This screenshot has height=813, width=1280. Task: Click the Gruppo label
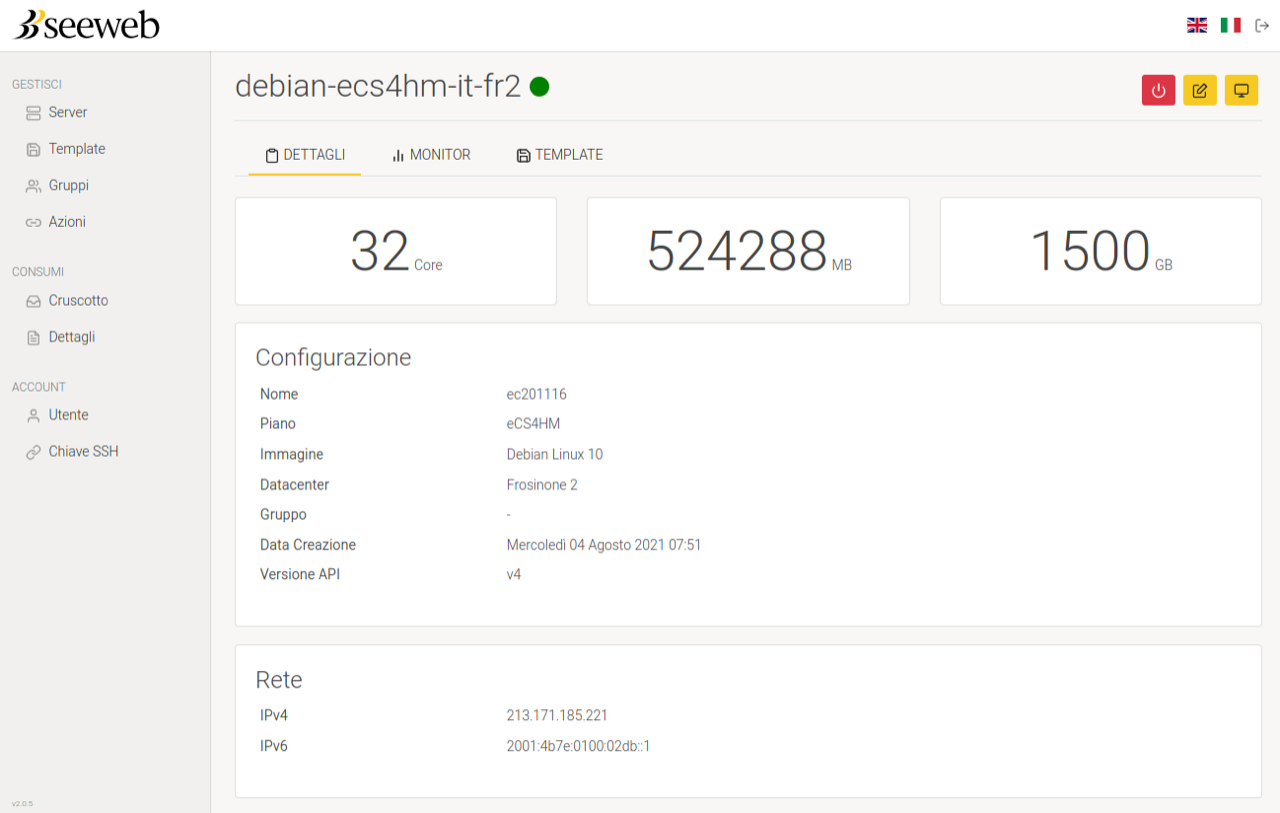click(283, 515)
